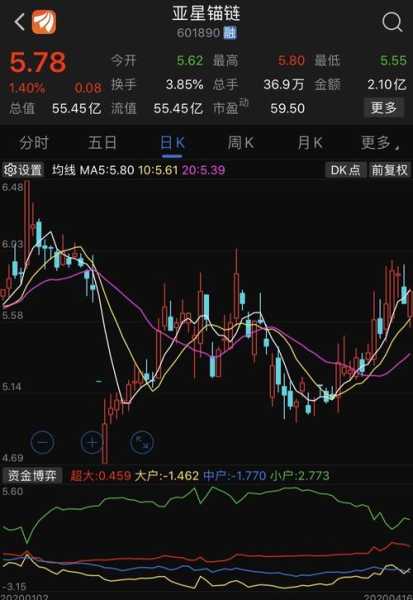Zoom out chart with minus icon
This screenshot has width=413, height=600.
point(42,442)
